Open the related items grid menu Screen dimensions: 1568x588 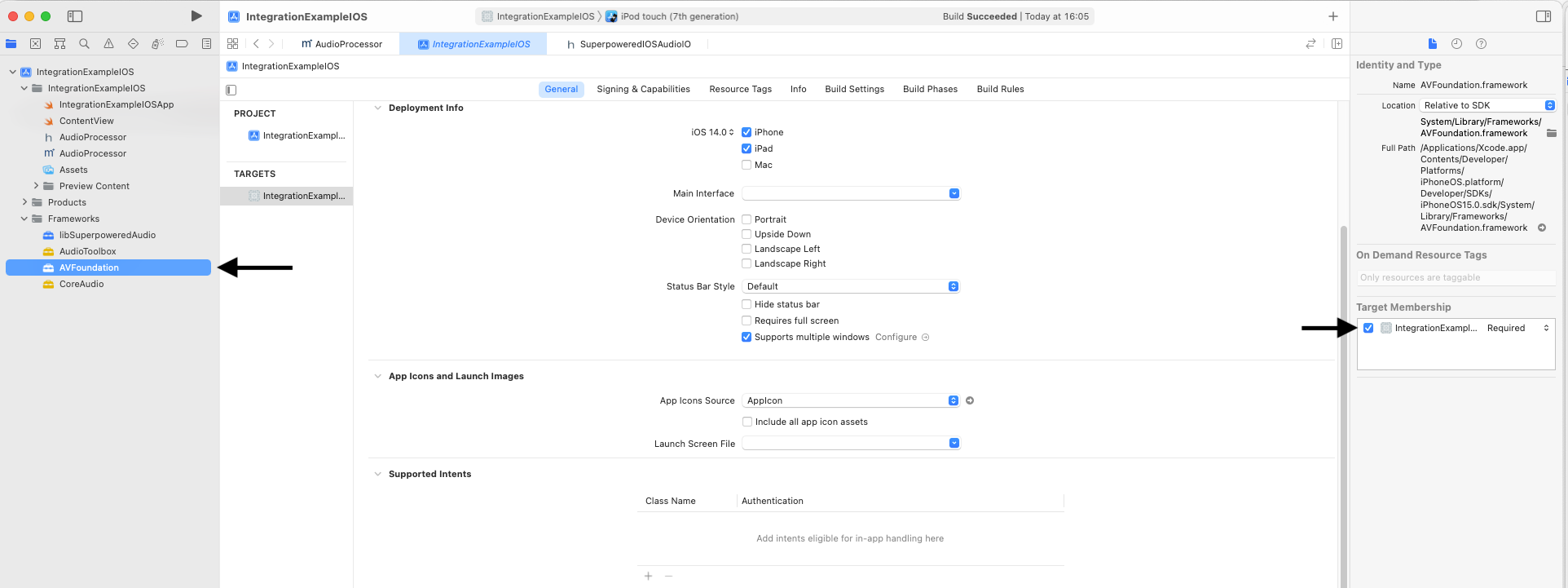233,44
